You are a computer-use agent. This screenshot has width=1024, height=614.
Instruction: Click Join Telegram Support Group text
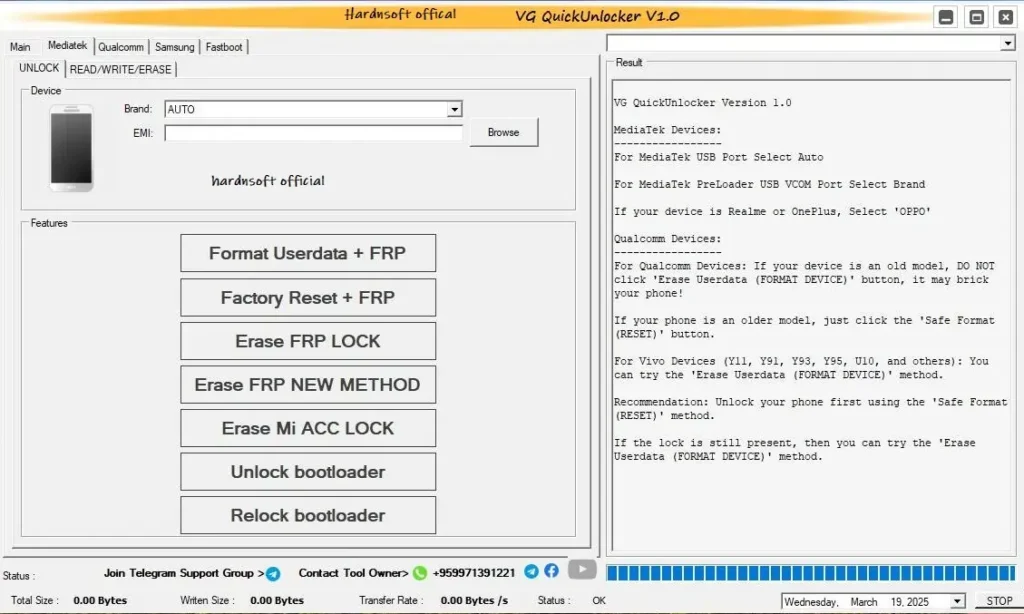coord(184,573)
